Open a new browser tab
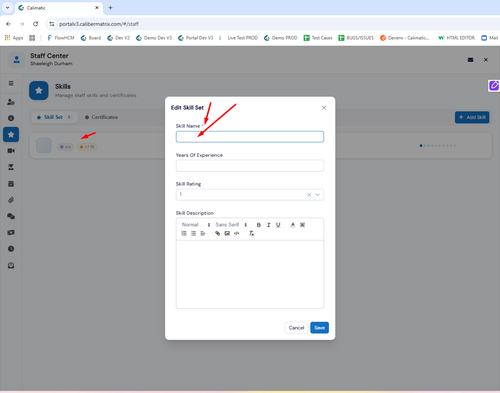This screenshot has height=393, width=500. pyautogui.click(x=110, y=8)
